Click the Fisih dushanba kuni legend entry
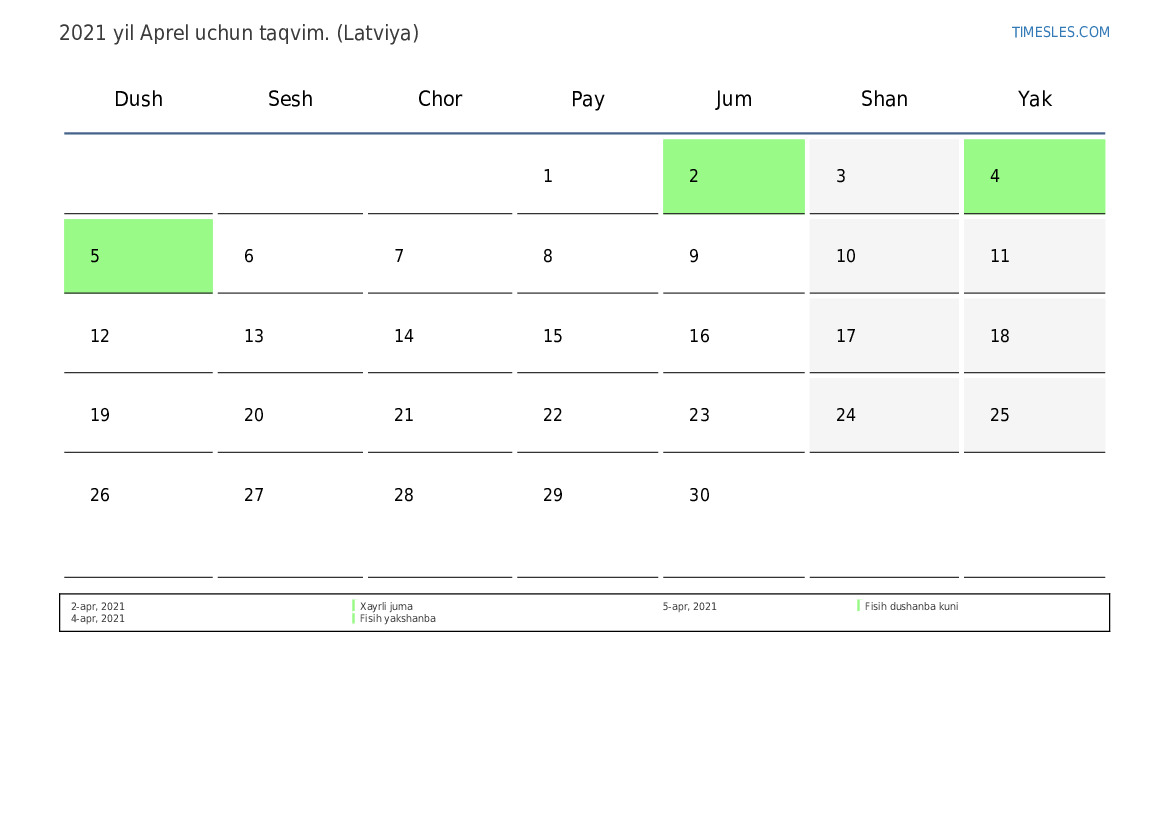The width and height of the screenshot is (1169, 827). (911, 606)
